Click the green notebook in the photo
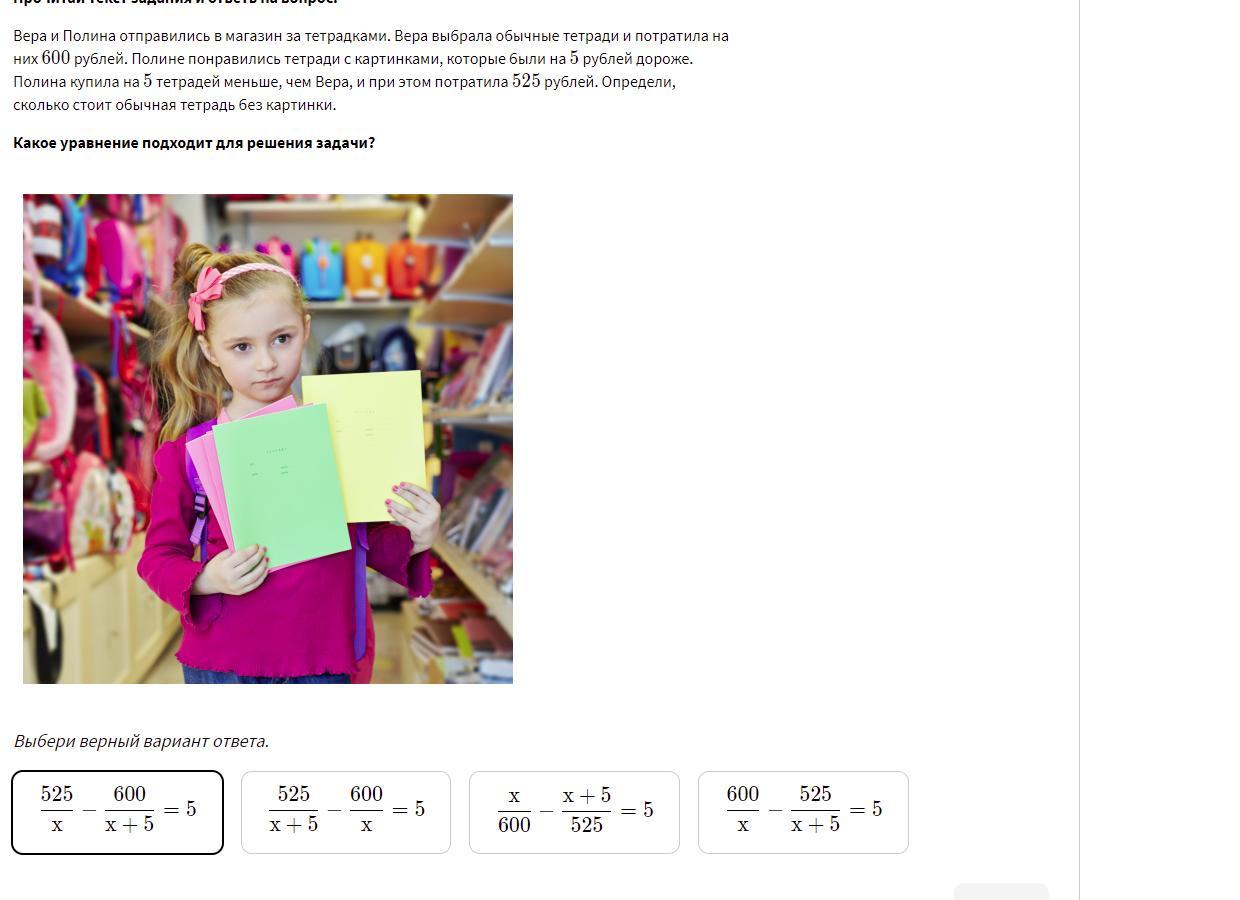Viewport: 1240px width, 900px height. coord(280,485)
